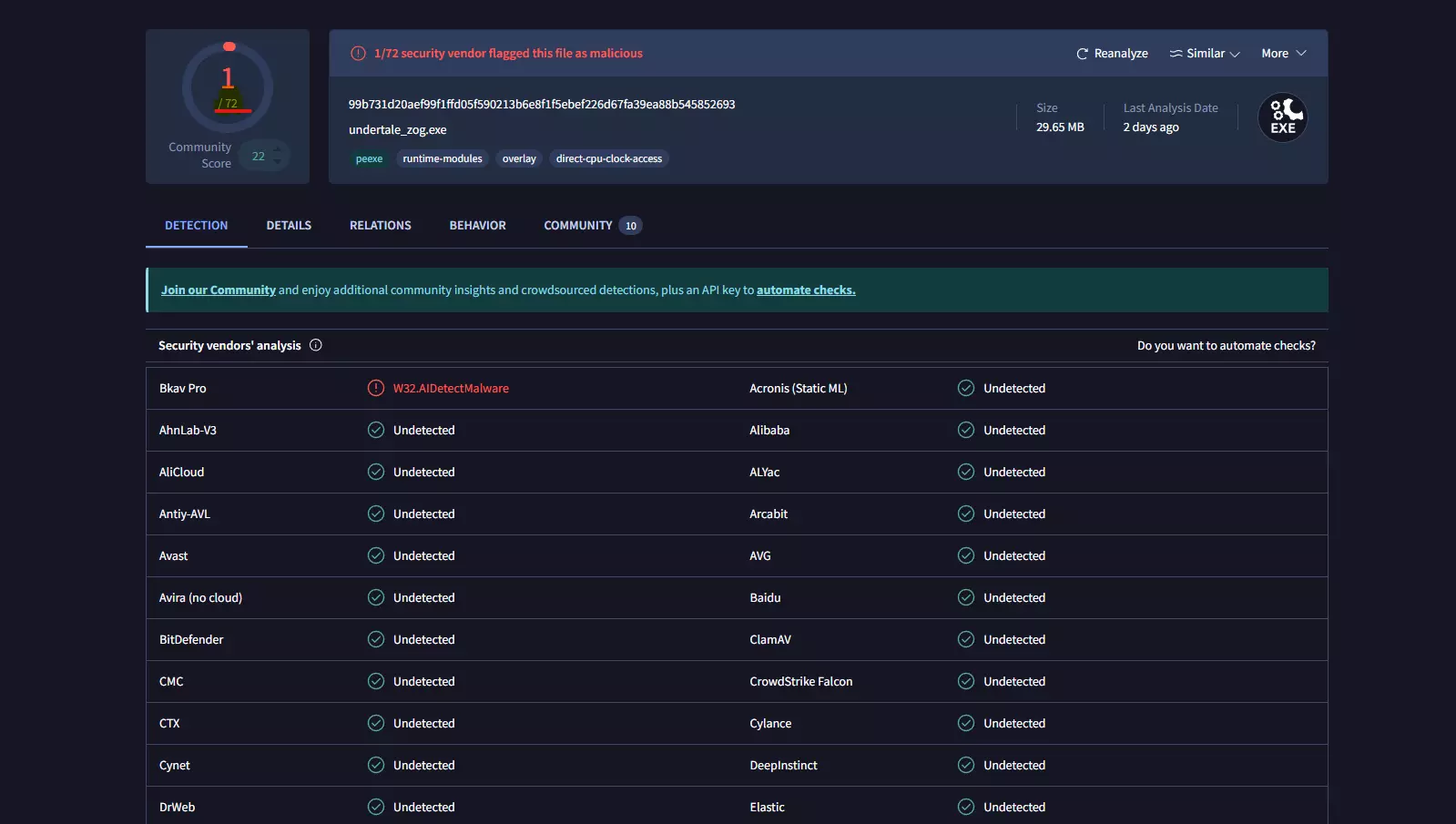Click the EXE file type icon
Image resolution: width=1456 pixels, height=824 pixels.
[1282, 117]
